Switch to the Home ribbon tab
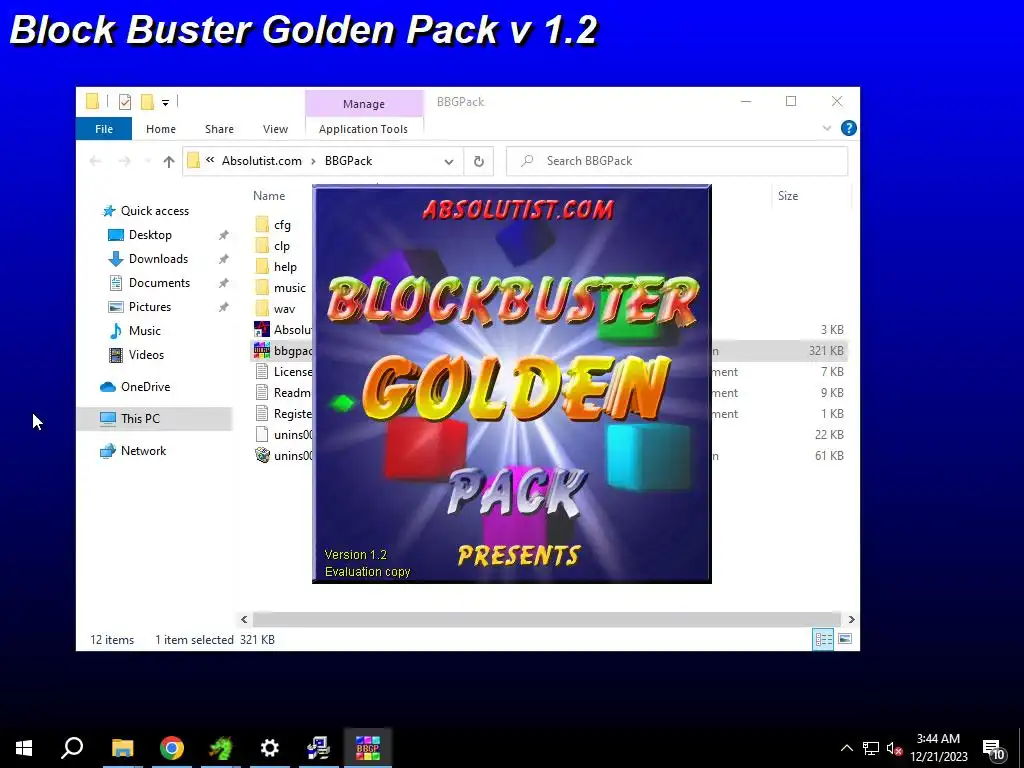The image size is (1024, 768). 161,129
